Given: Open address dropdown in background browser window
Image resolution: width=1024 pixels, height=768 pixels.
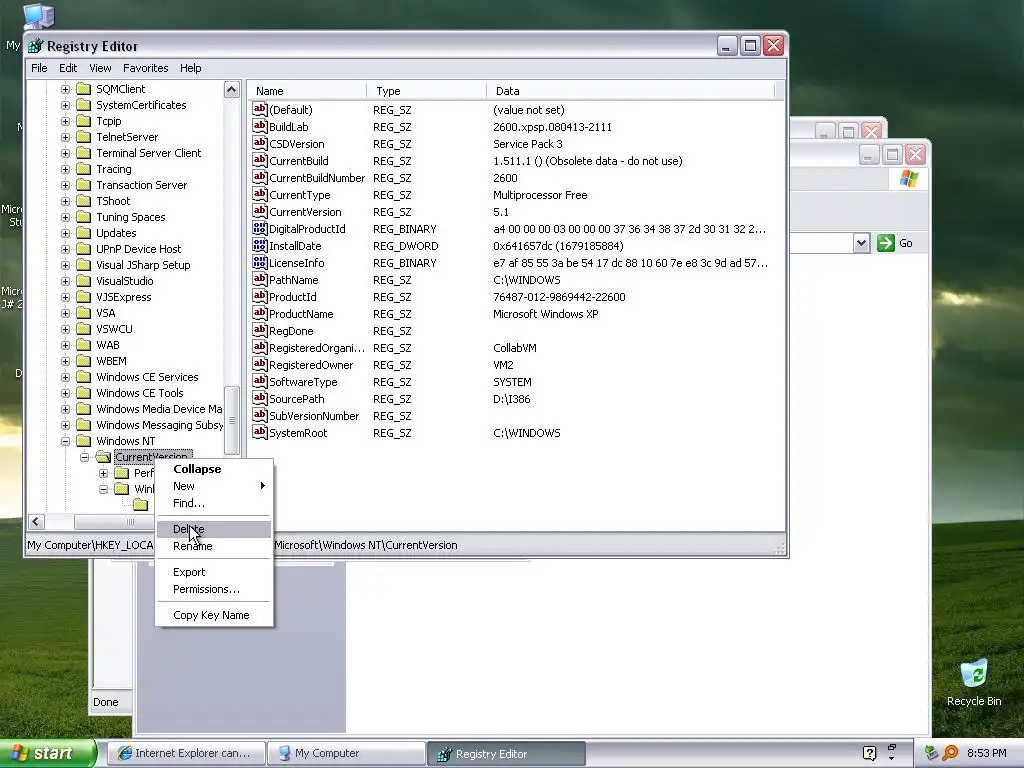Looking at the screenshot, I should (861, 243).
